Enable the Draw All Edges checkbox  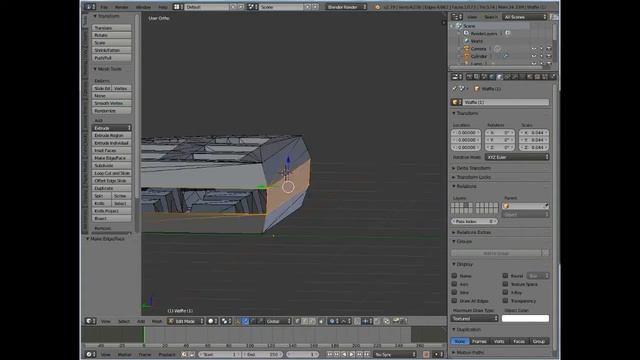tap(454, 300)
